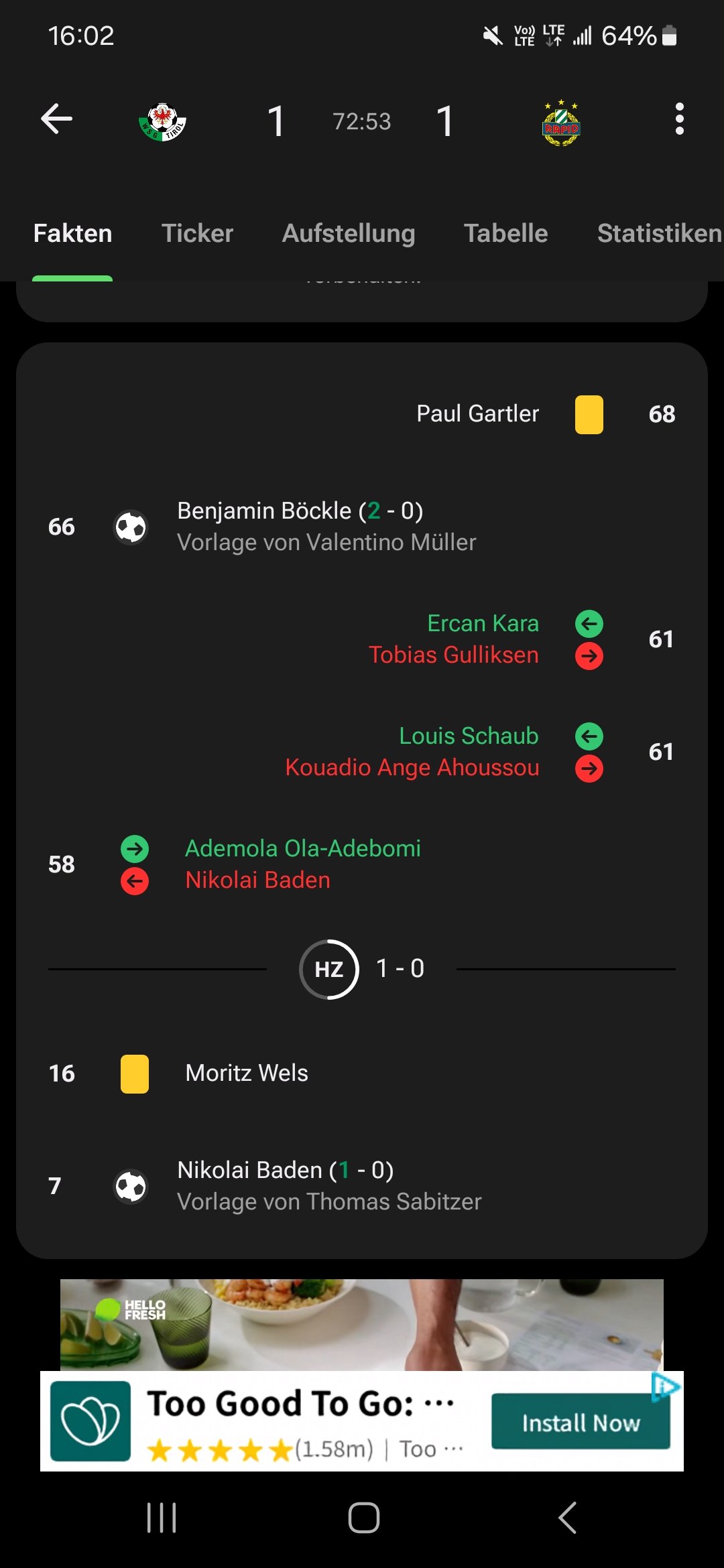Tap the back arrow in match header

tap(57, 119)
